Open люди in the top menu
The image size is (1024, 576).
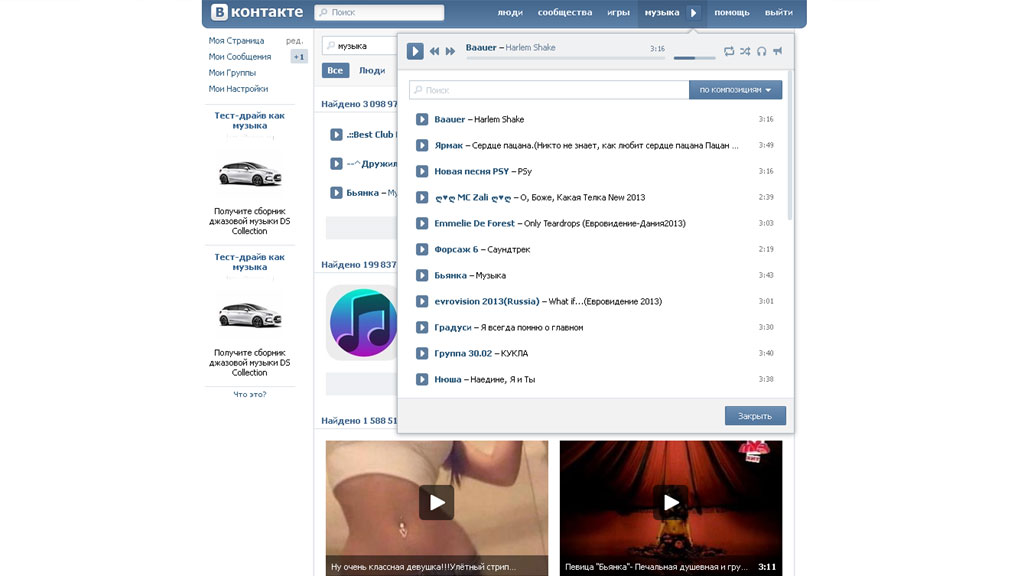(510, 12)
